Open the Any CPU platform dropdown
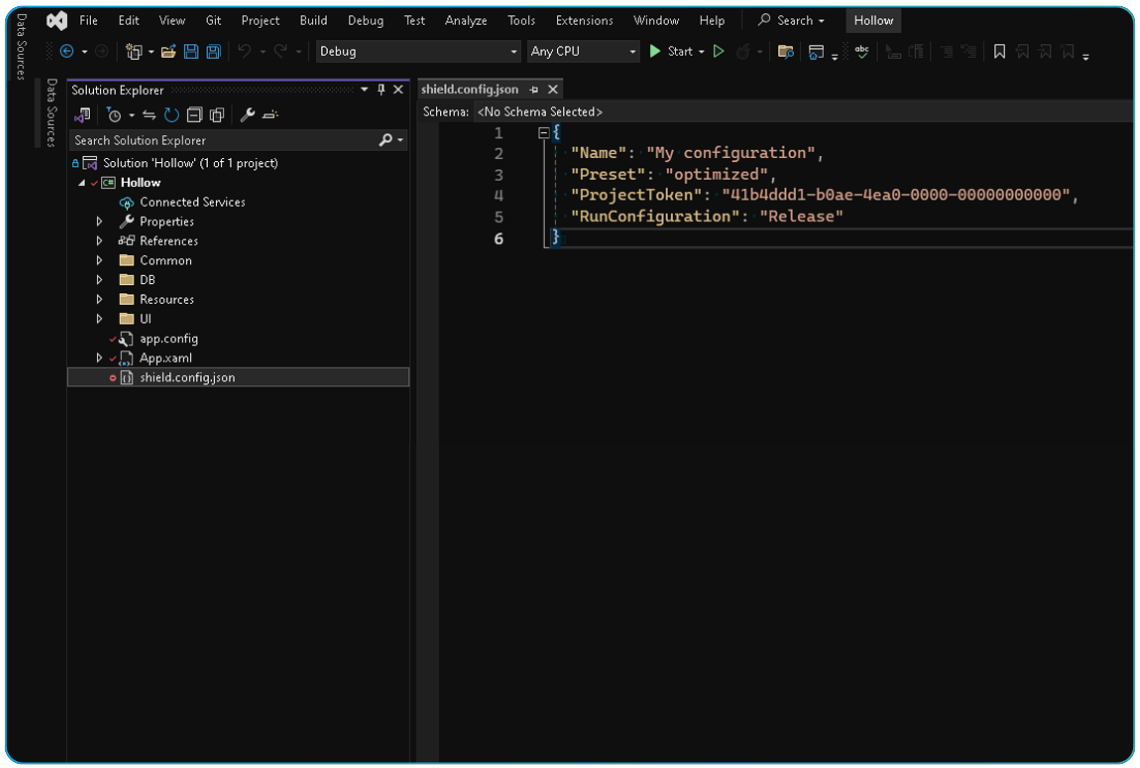This screenshot has height=768, width=1140. point(583,51)
